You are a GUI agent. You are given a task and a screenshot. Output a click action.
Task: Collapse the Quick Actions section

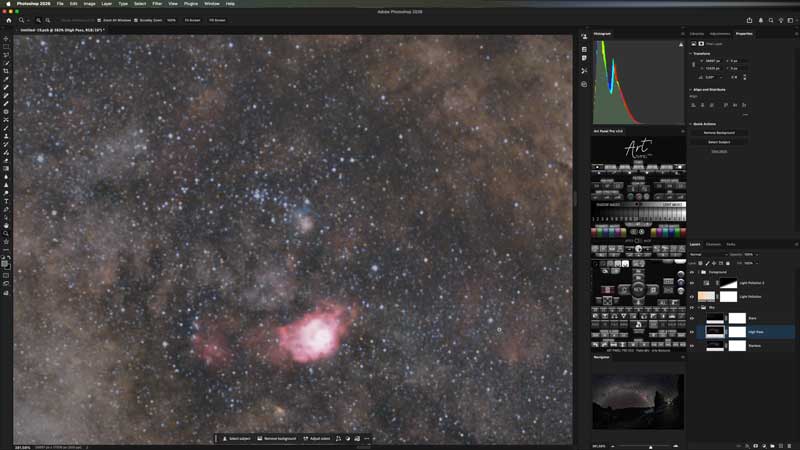[x=690, y=124]
